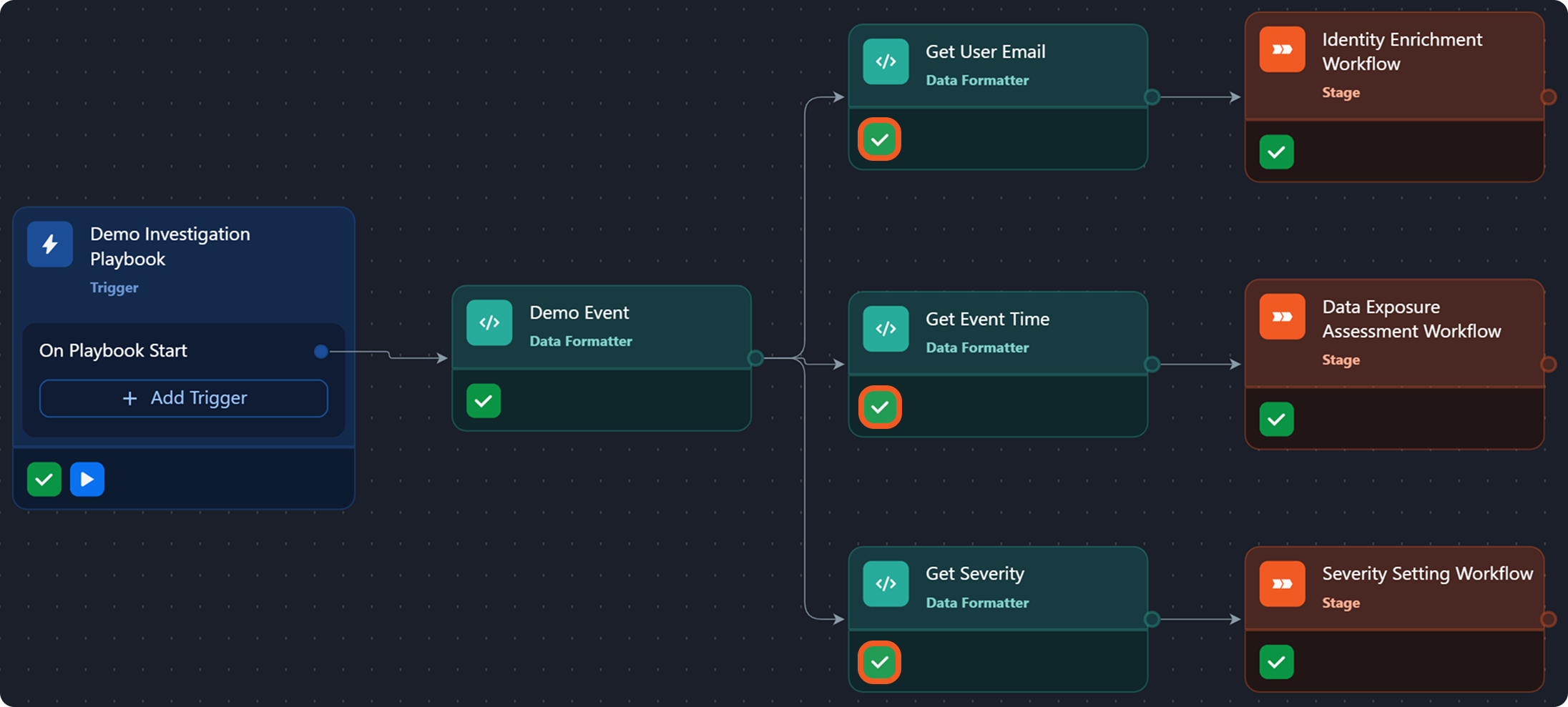Click the Demo Event code icon
1568x707 pixels.
[489, 323]
